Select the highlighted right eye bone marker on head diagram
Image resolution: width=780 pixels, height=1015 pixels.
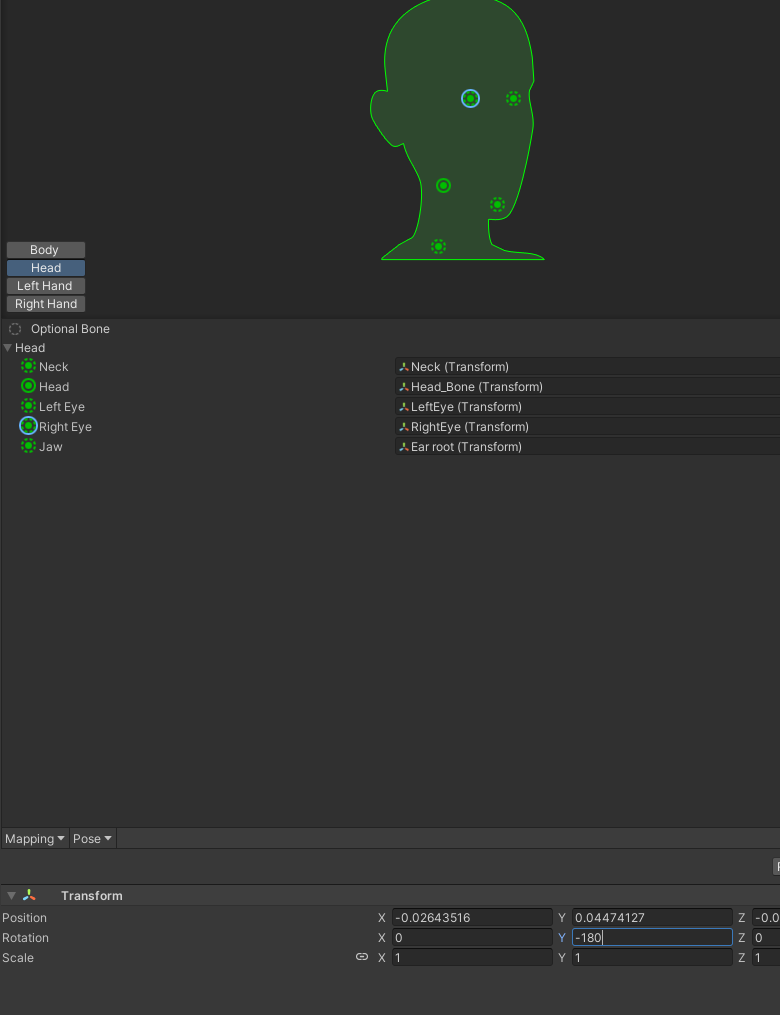(x=471, y=98)
